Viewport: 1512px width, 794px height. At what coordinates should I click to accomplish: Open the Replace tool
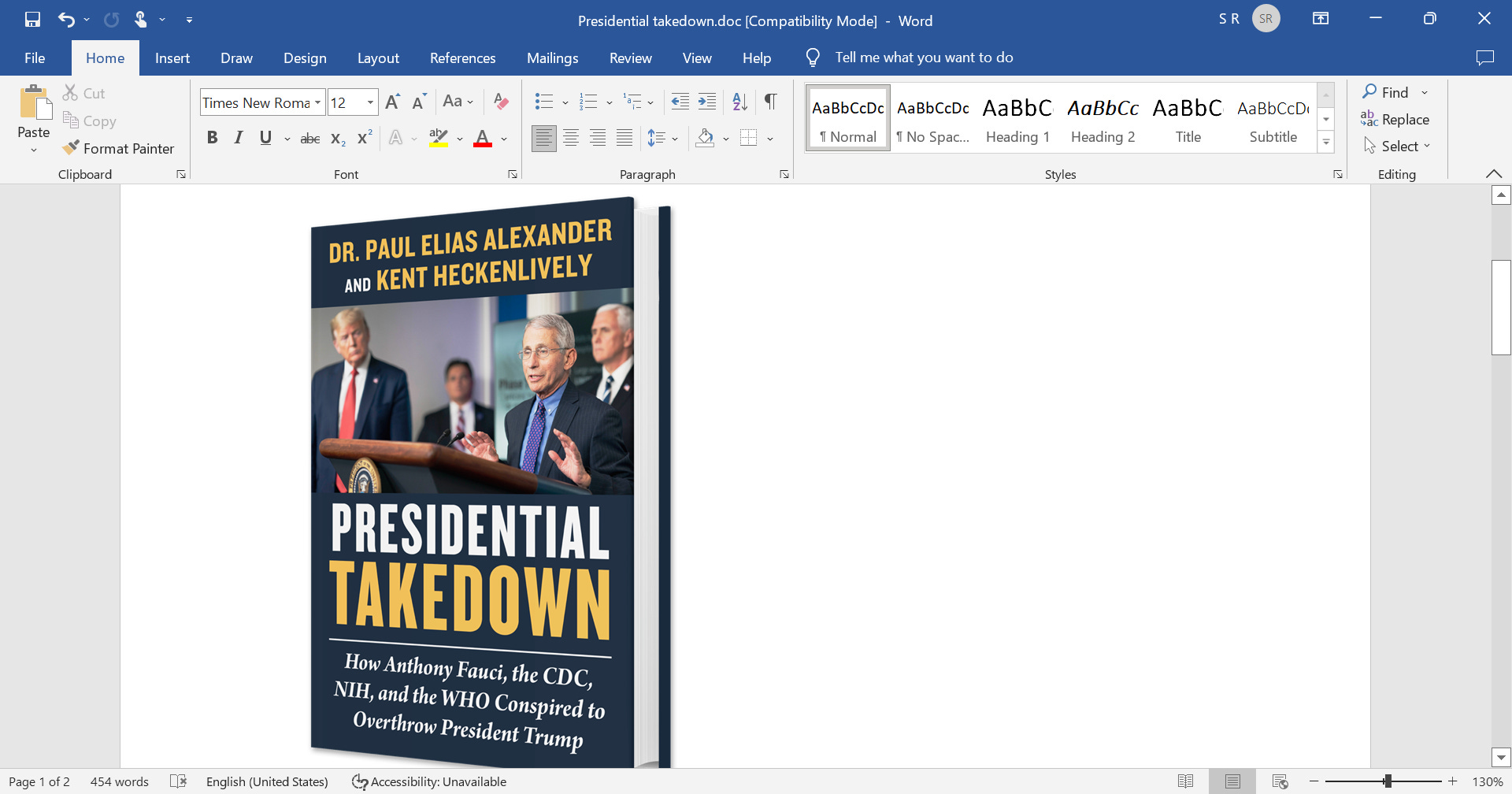[x=1395, y=119]
